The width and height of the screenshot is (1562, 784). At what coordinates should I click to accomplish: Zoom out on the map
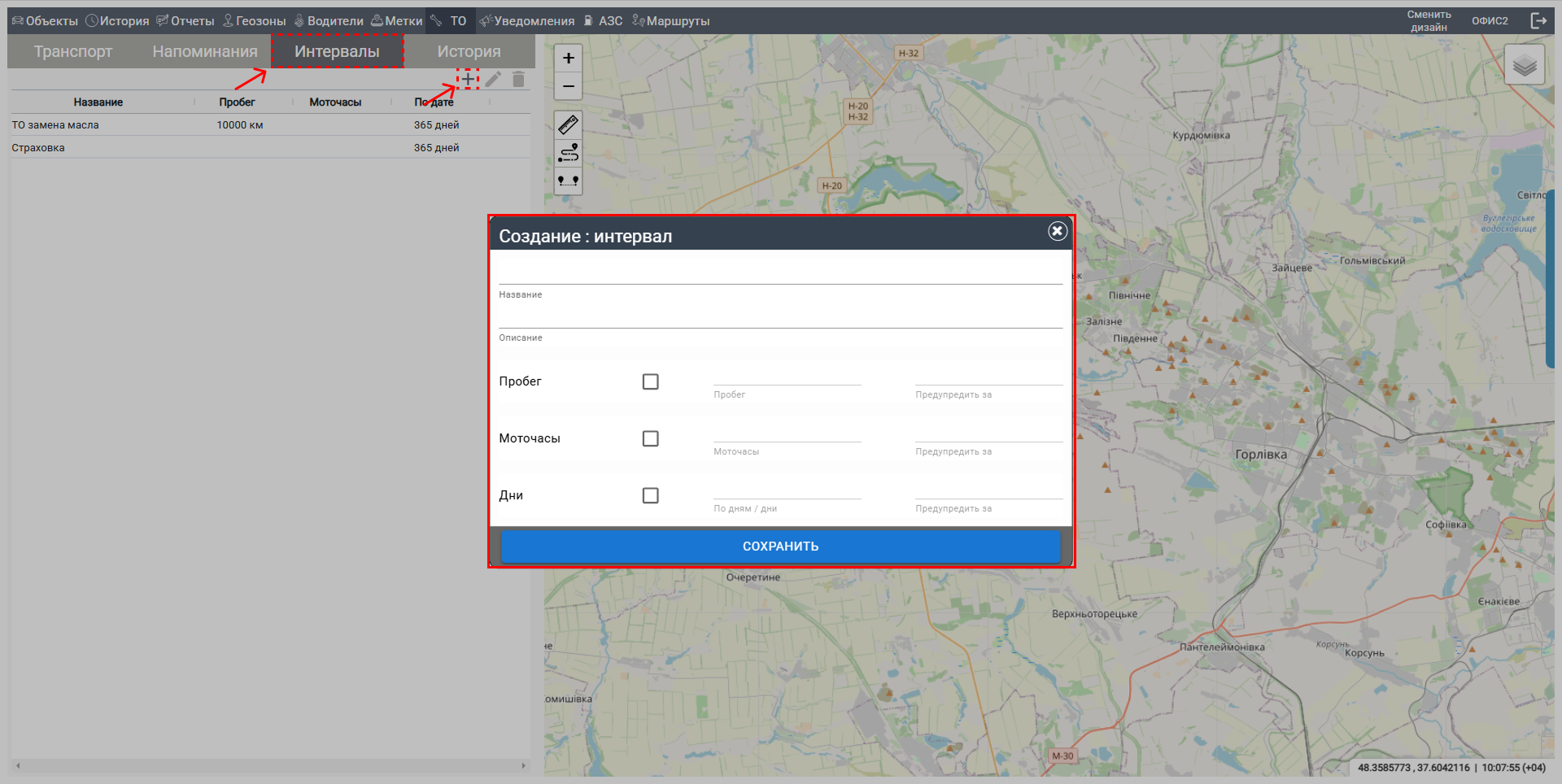[568, 86]
